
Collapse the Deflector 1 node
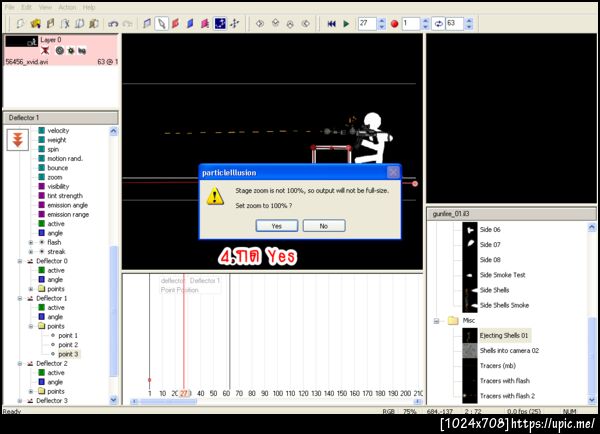point(20,298)
